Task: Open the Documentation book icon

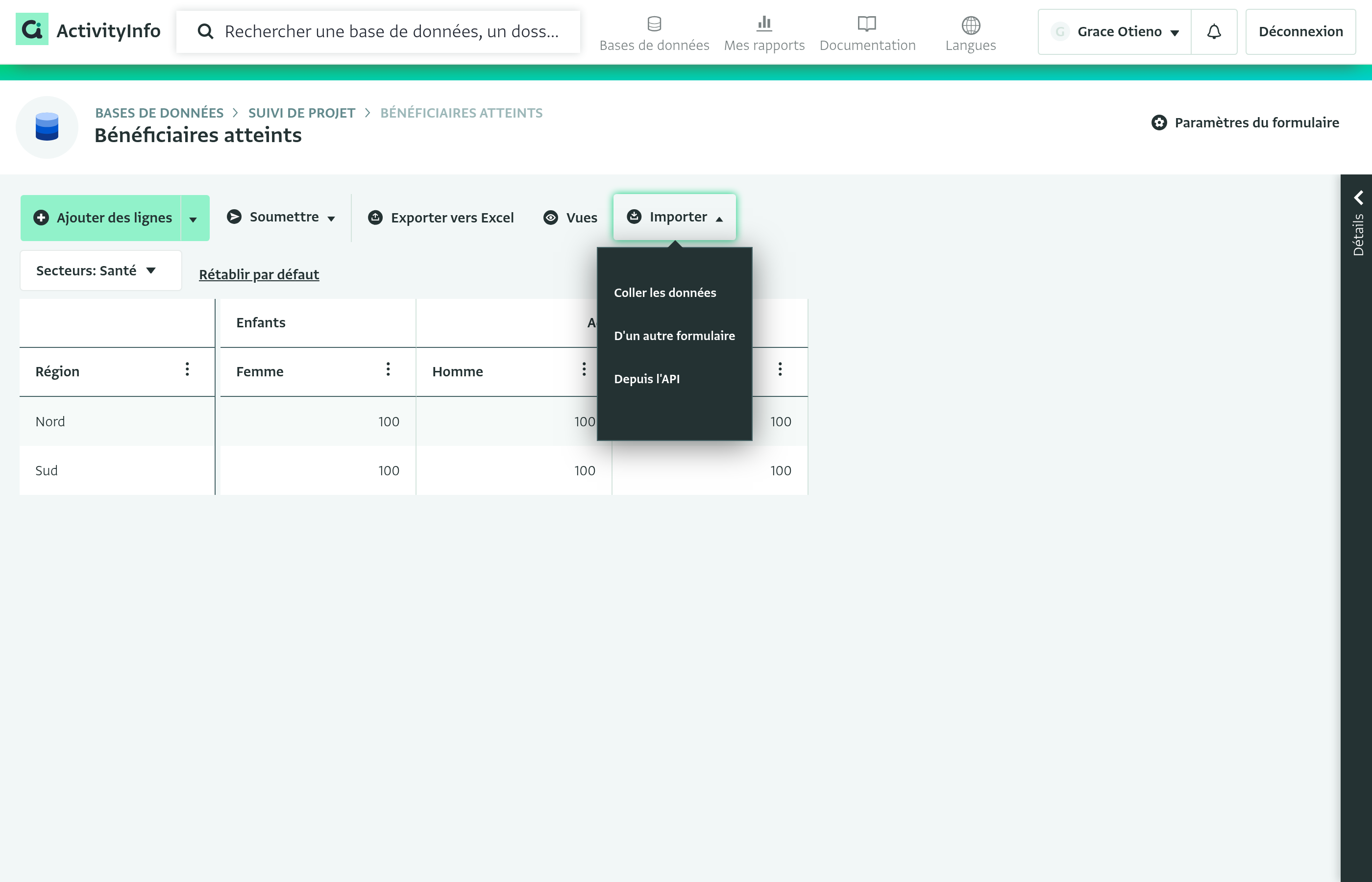Action: click(867, 24)
